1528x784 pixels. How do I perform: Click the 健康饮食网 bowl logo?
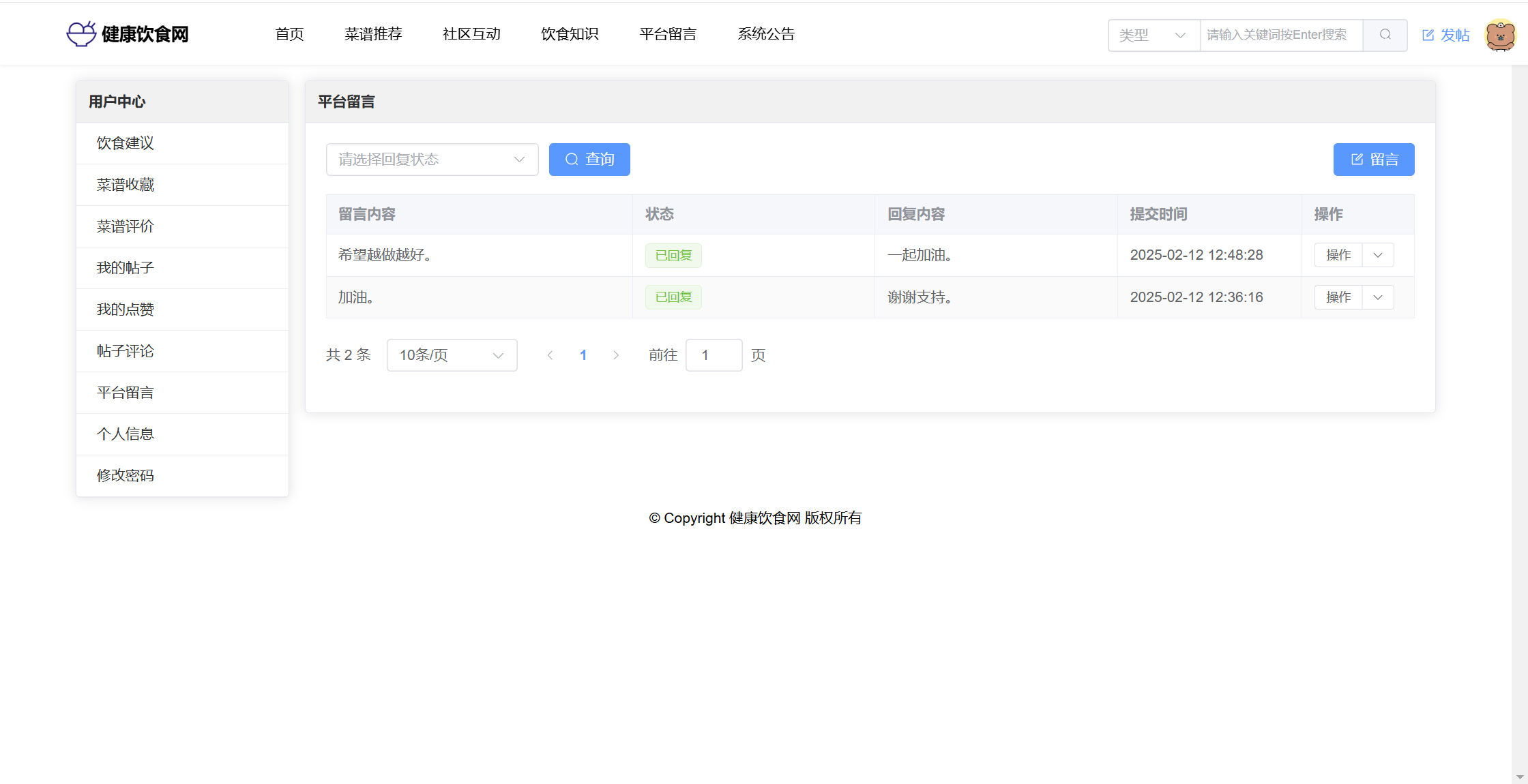[81, 33]
